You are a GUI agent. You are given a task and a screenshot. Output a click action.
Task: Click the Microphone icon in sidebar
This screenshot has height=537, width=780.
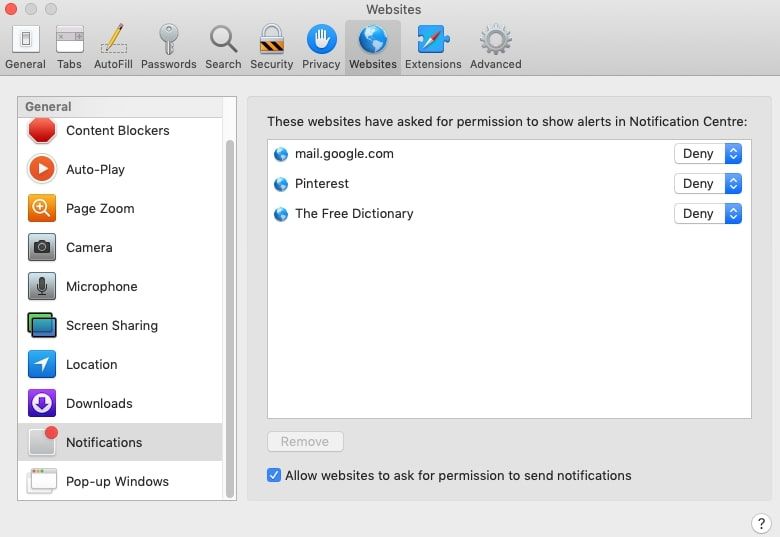42,286
